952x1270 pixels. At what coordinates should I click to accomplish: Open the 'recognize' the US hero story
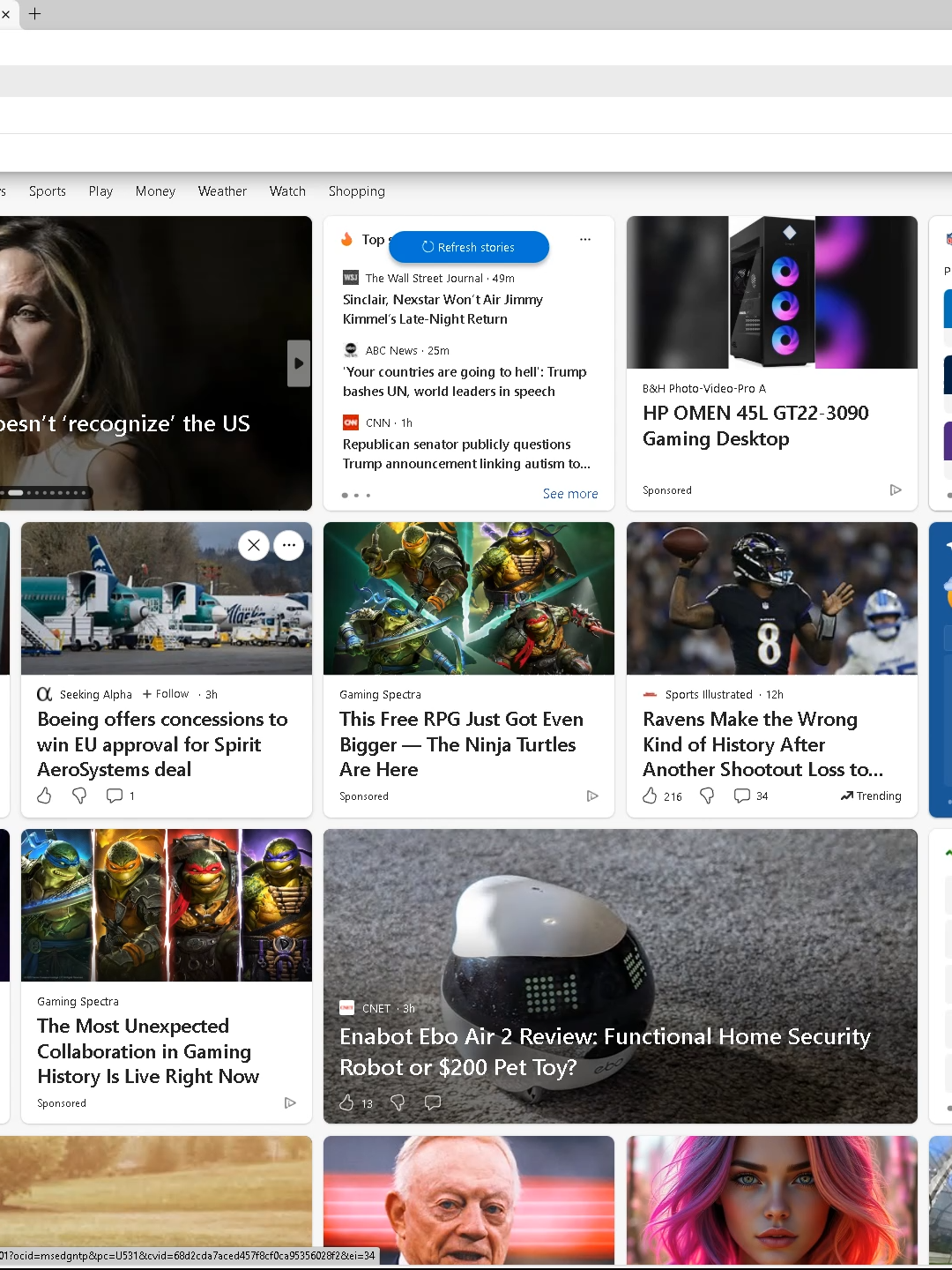click(x=125, y=423)
